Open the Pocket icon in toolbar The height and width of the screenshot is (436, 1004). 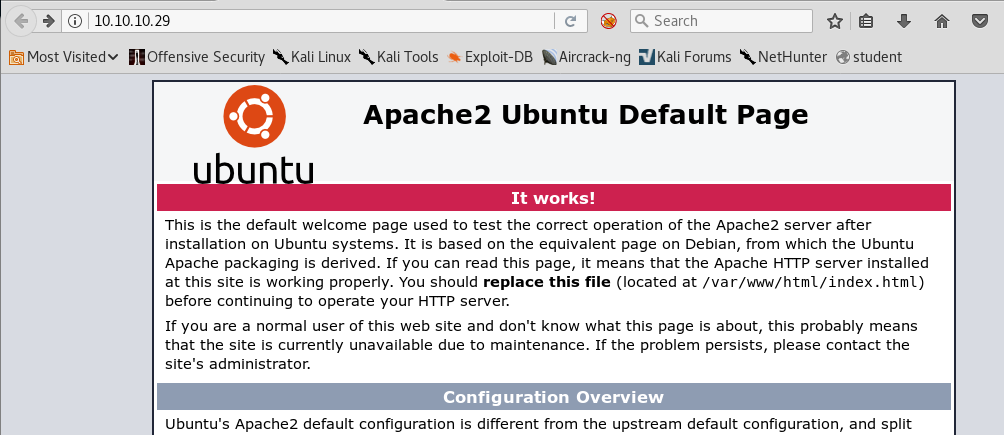[978, 21]
